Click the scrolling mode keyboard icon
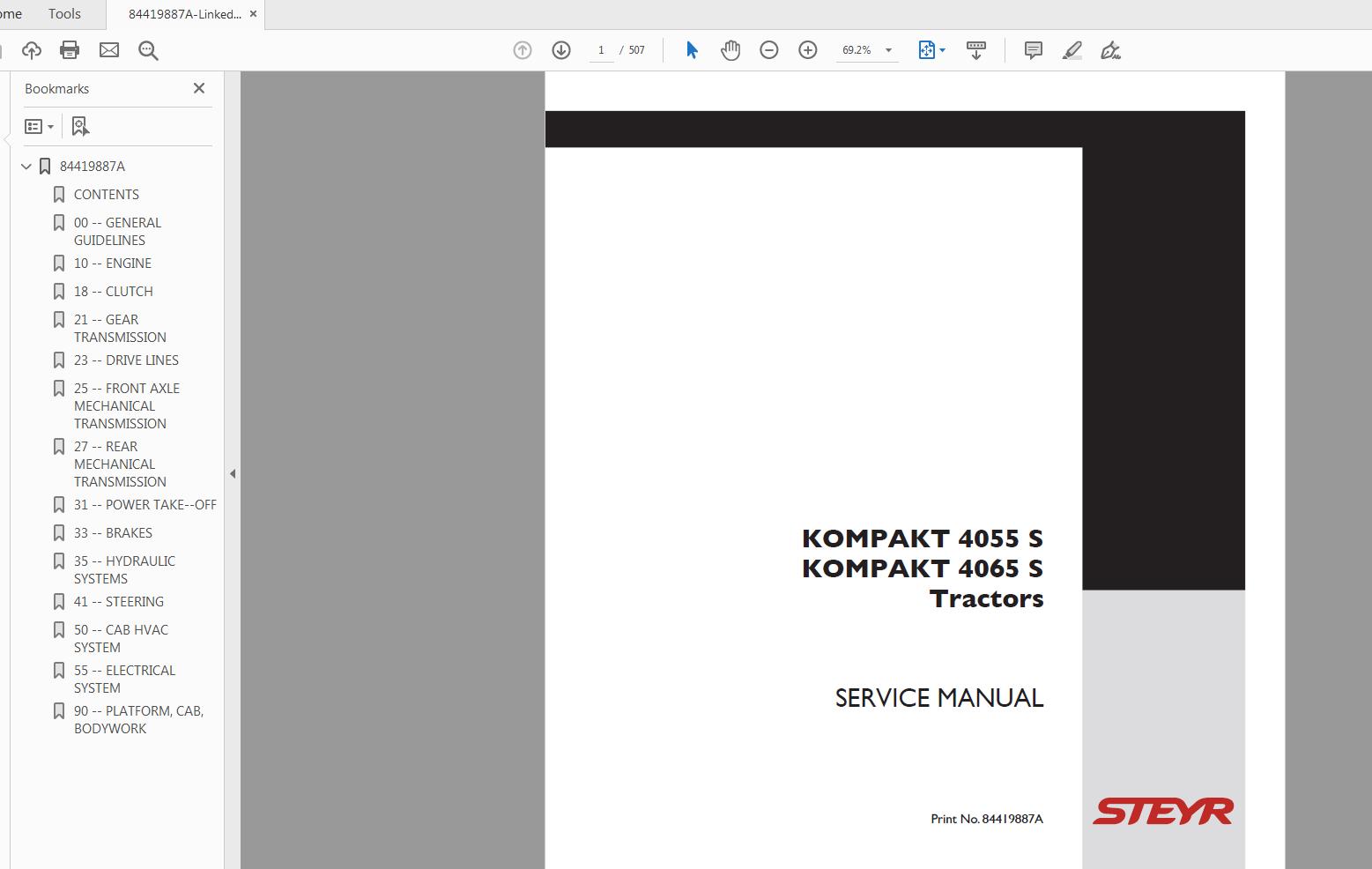 tap(976, 50)
